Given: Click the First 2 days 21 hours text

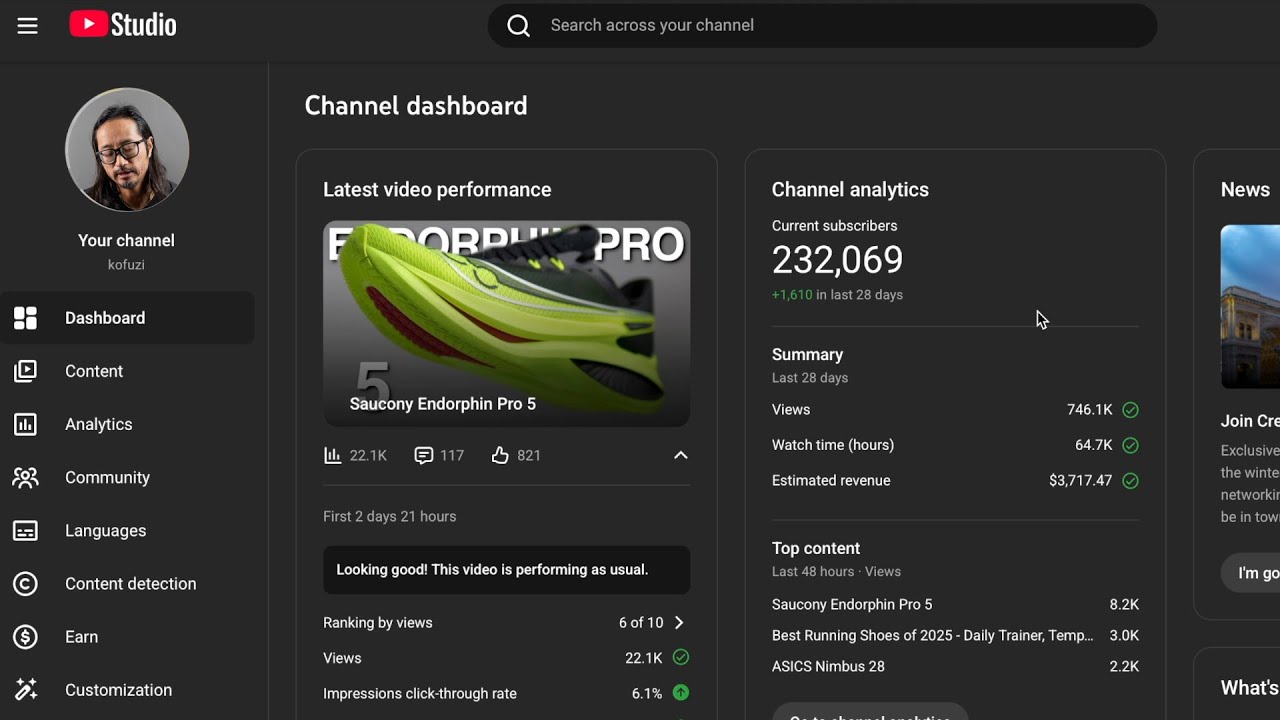Looking at the screenshot, I should point(389,517).
